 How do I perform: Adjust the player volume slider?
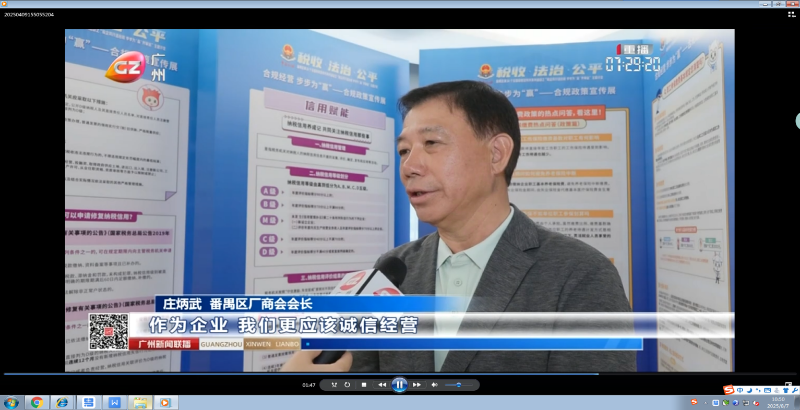point(458,384)
